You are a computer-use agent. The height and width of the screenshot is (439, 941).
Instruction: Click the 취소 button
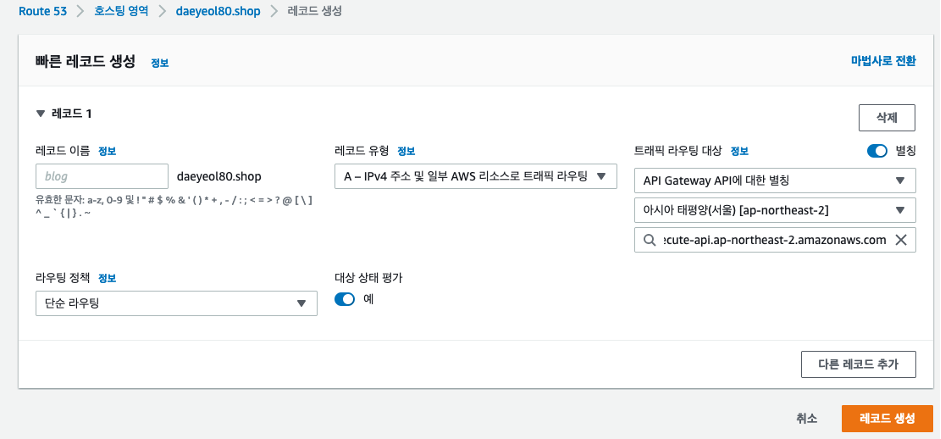click(807, 419)
